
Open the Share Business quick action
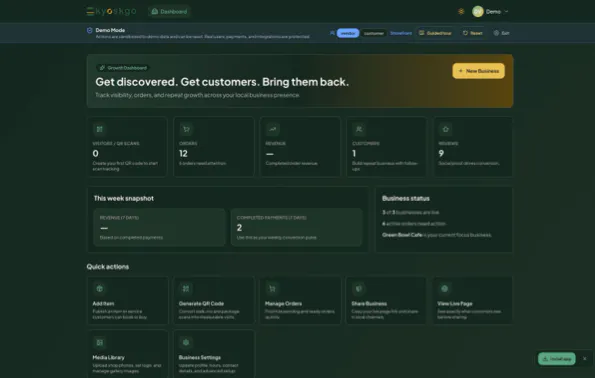tap(386, 301)
